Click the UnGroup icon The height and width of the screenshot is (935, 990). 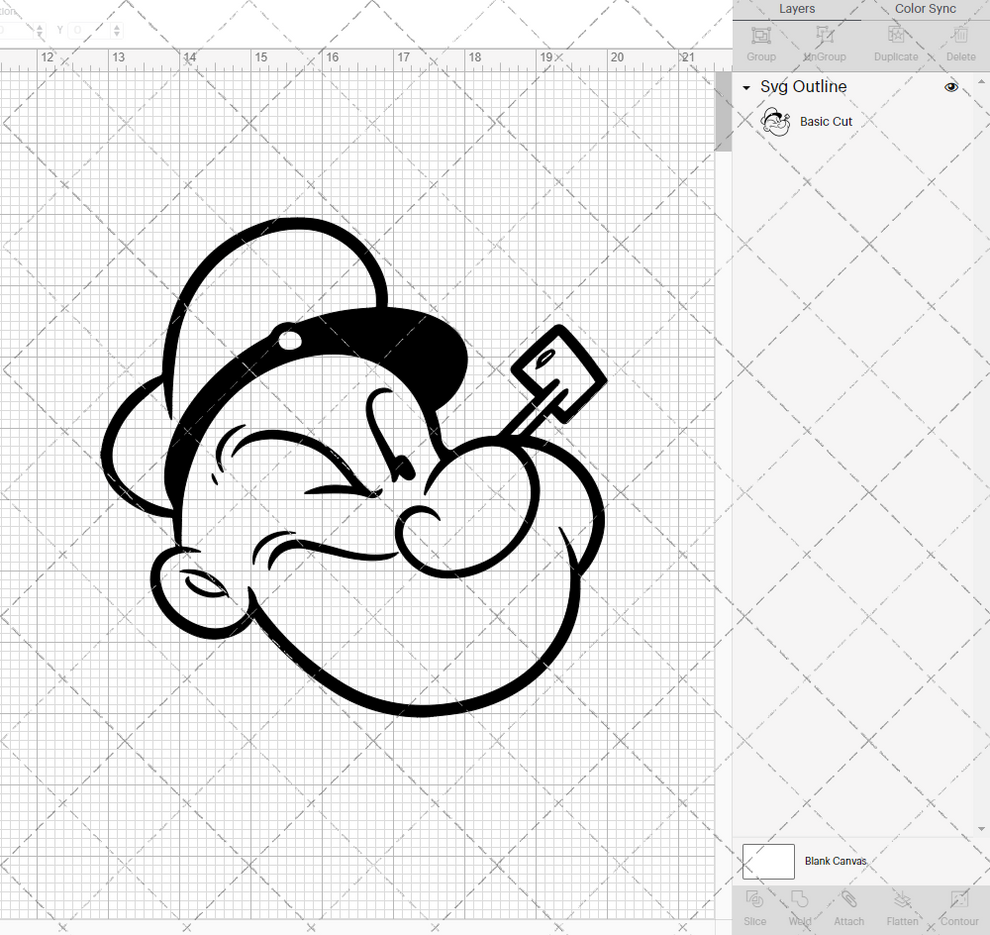824,42
